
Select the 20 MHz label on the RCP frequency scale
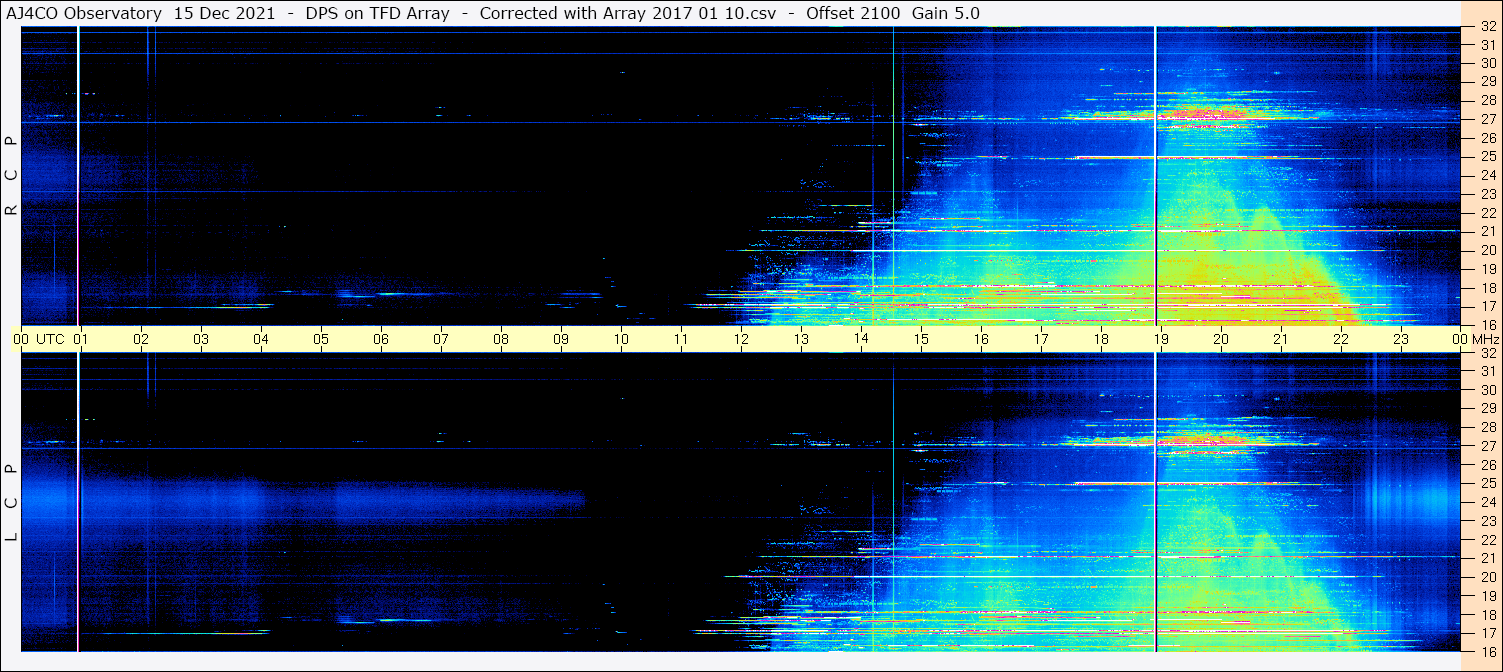coord(1487,250)
